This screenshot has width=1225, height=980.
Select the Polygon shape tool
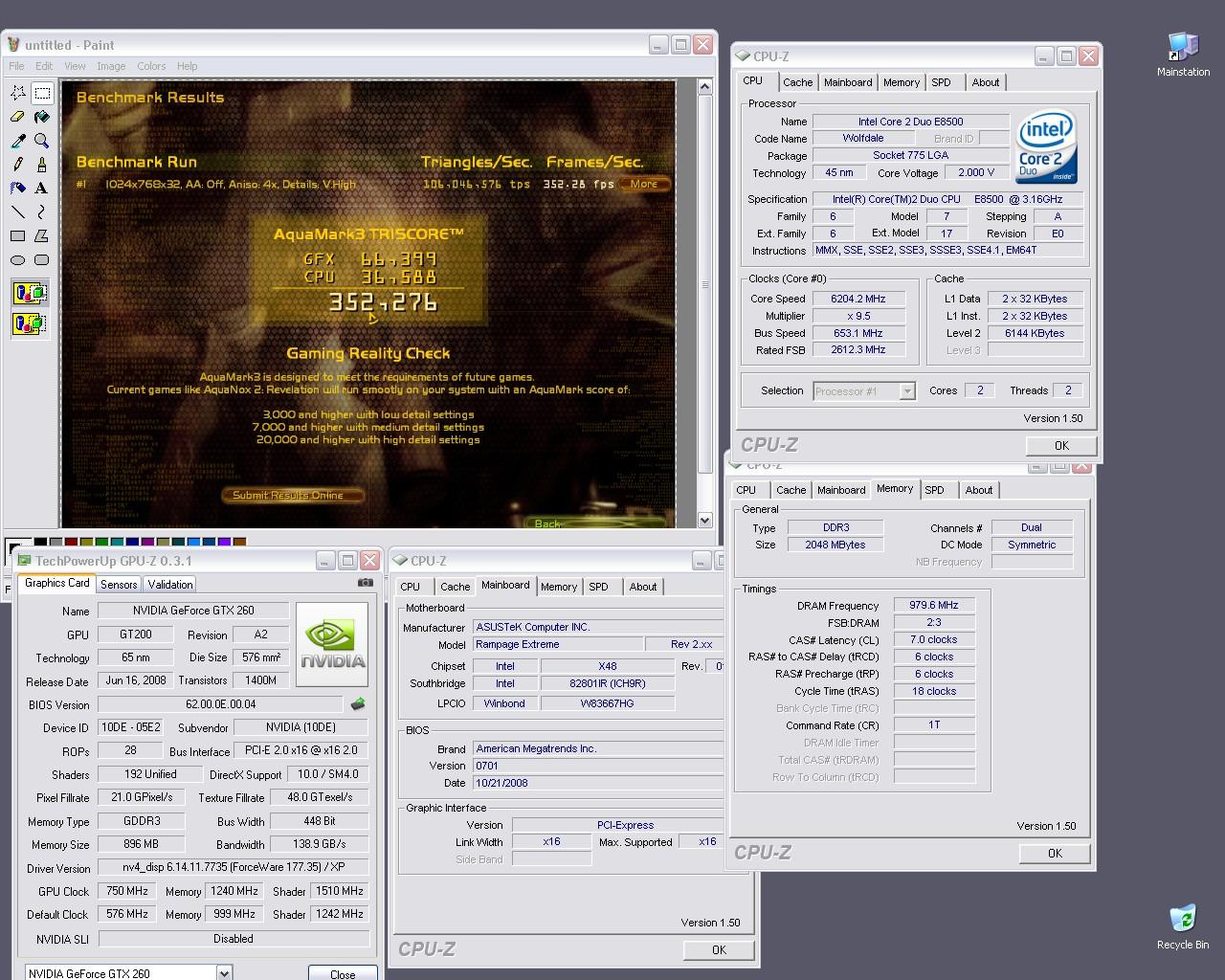(x=42, y=236)
